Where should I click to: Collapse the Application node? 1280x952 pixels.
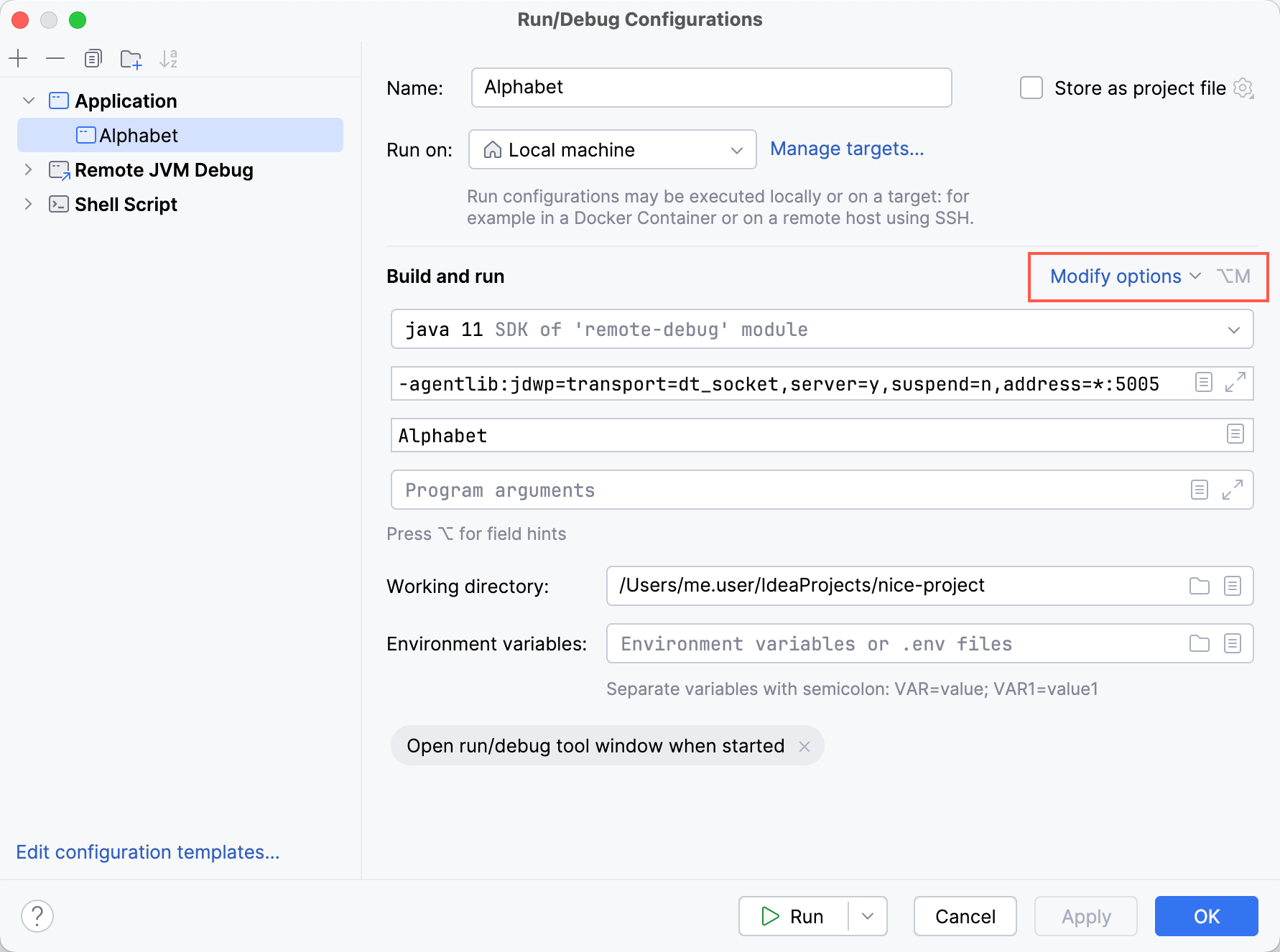pyautogui.click(x=28, y=101)
